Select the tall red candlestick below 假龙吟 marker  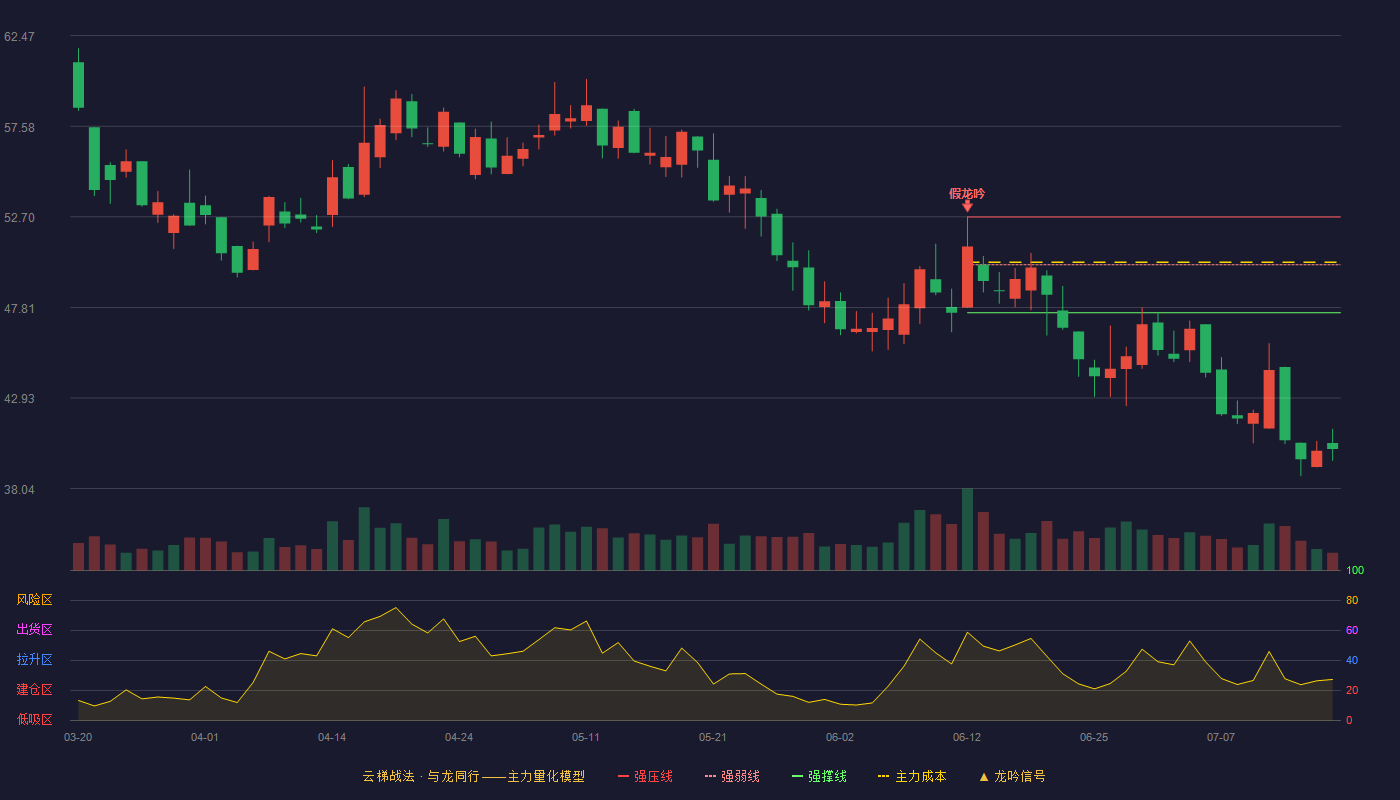pos(967,277)
